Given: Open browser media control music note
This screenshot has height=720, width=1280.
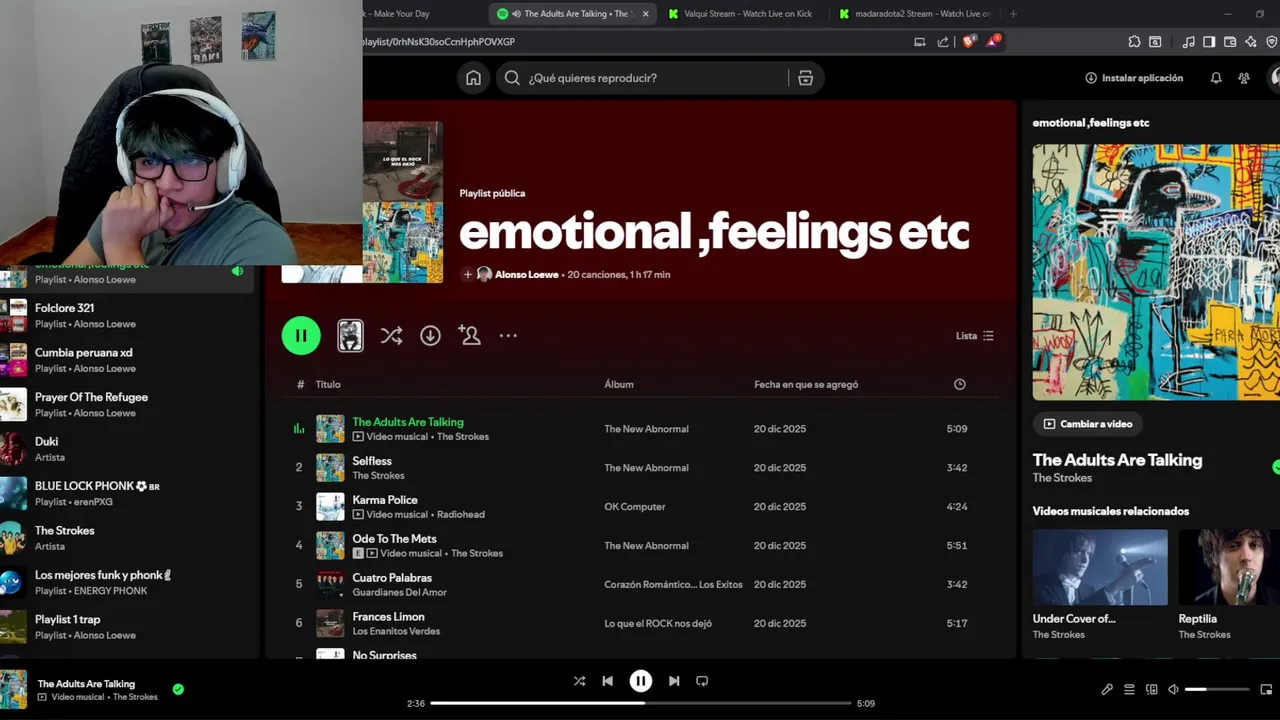Looking at the screenshot, I should [x=1188, y=42].
